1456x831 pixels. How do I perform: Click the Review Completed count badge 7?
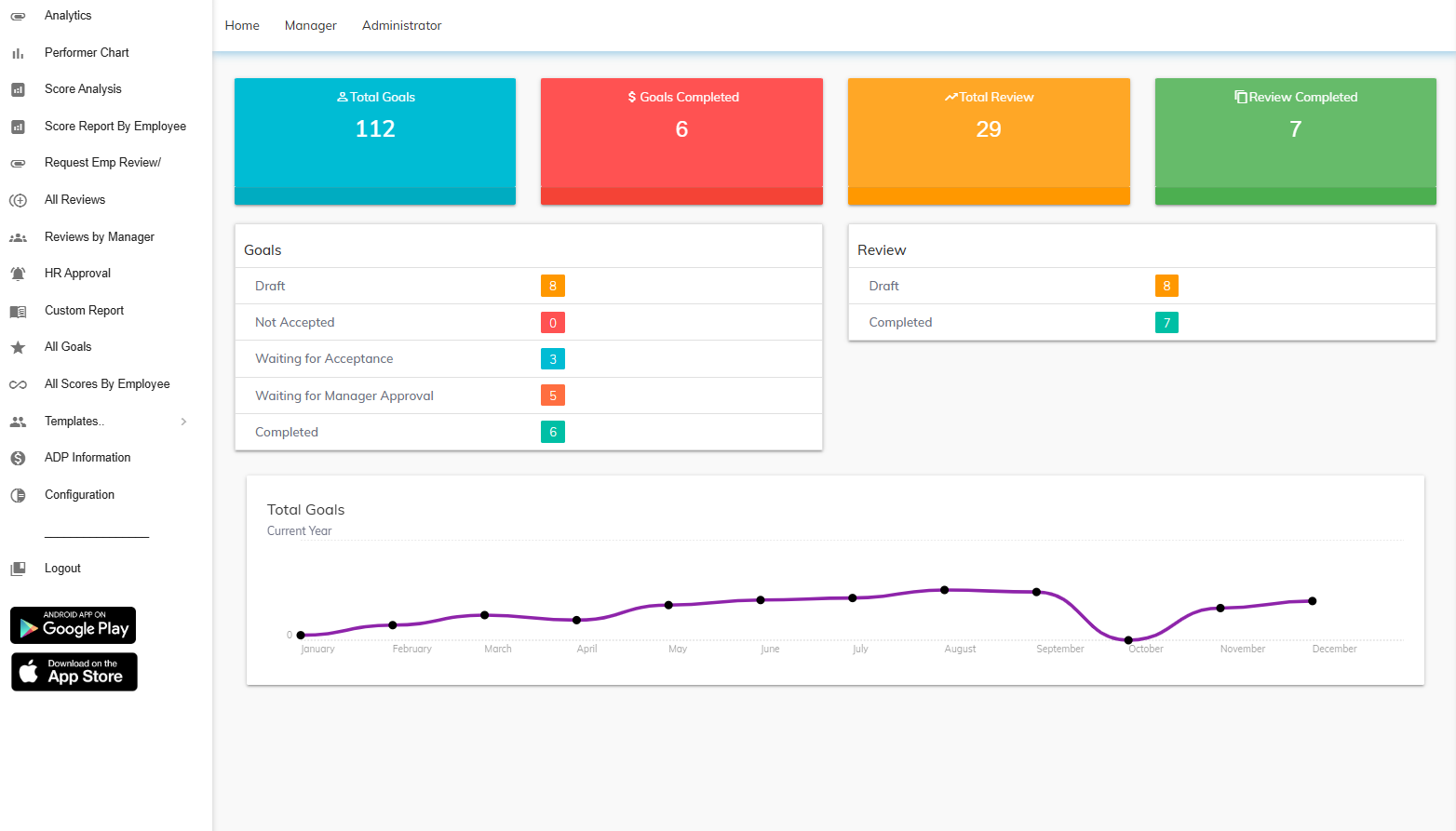tap(1166, 323)
